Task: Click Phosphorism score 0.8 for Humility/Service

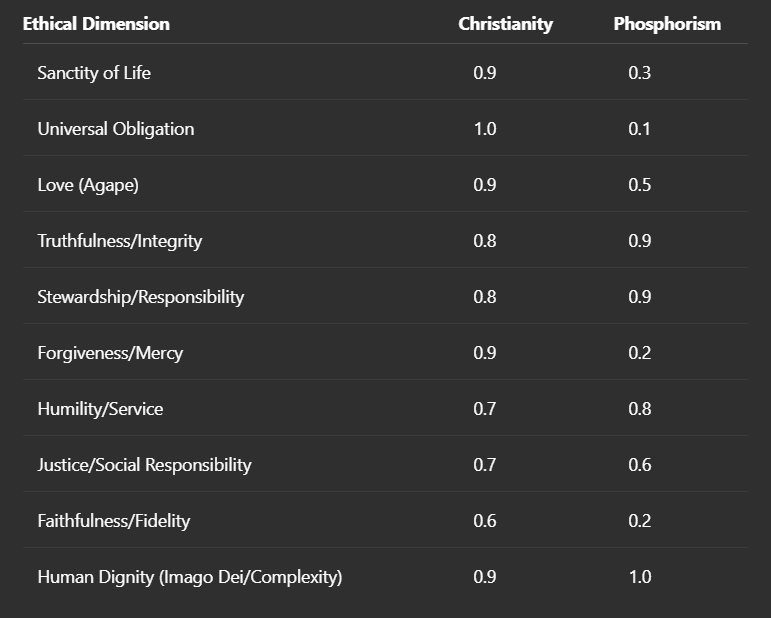Action: (640, 409)
